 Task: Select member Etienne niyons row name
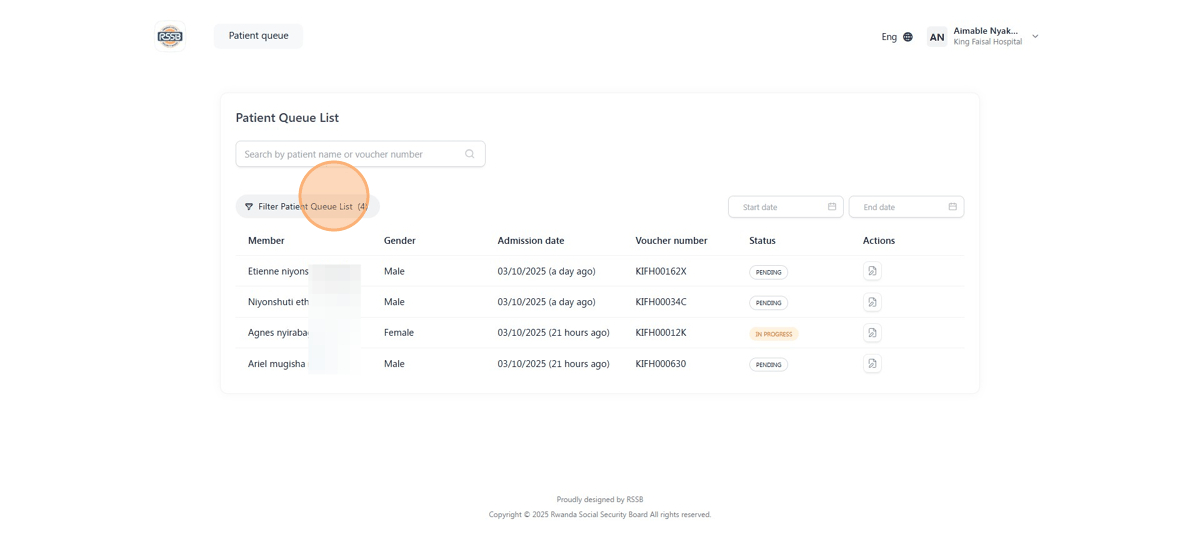(278, 271)
